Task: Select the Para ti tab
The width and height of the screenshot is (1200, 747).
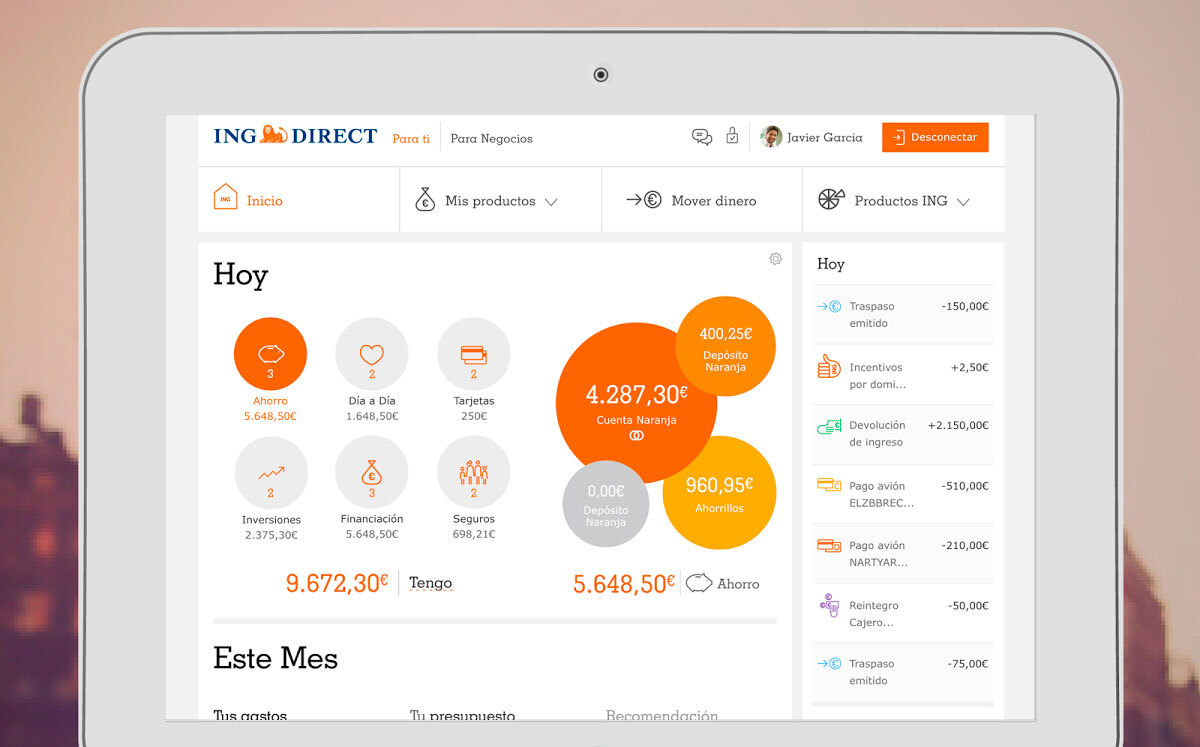Action: point(411,139)
